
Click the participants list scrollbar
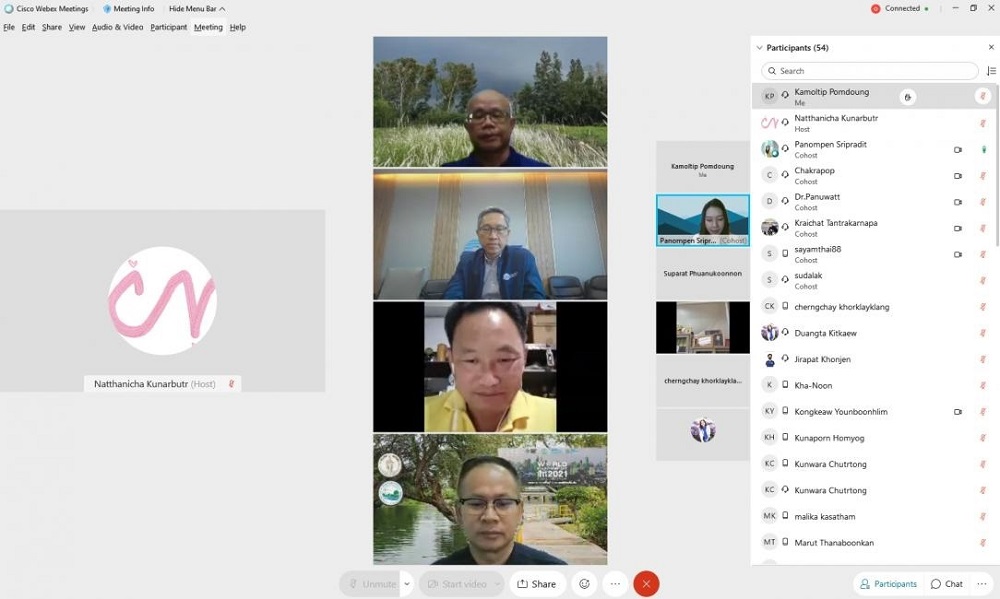pyautogui.click(x=997, y=164)
